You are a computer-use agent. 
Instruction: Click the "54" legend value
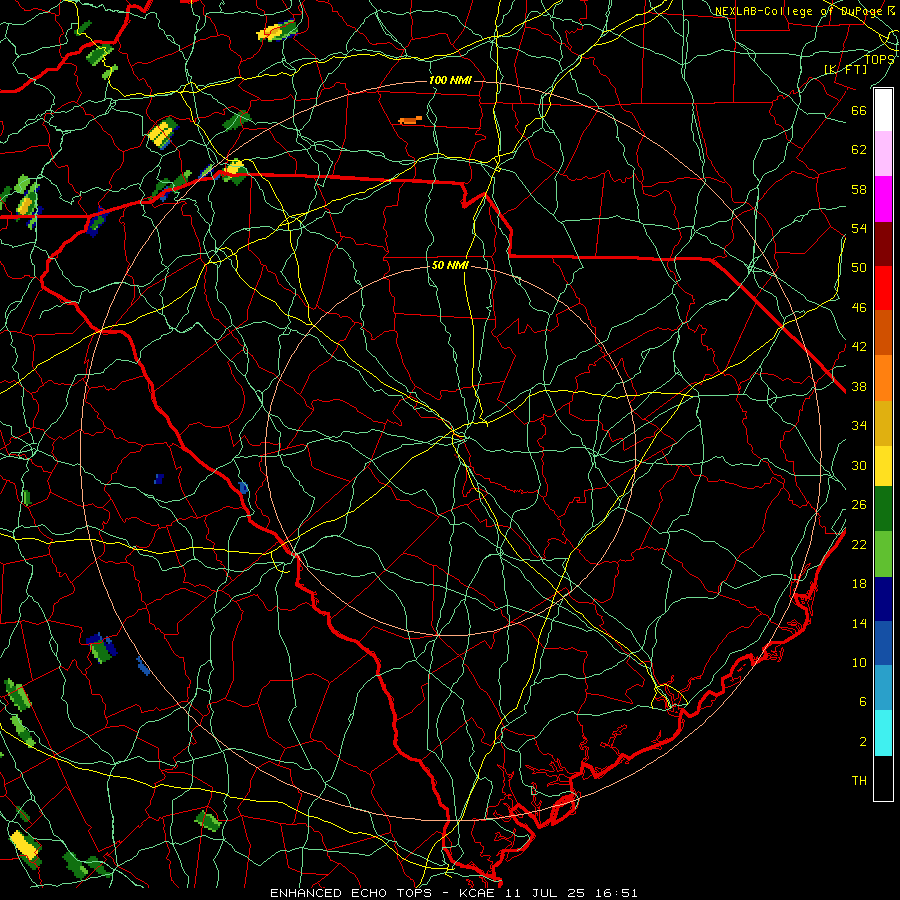859,228
